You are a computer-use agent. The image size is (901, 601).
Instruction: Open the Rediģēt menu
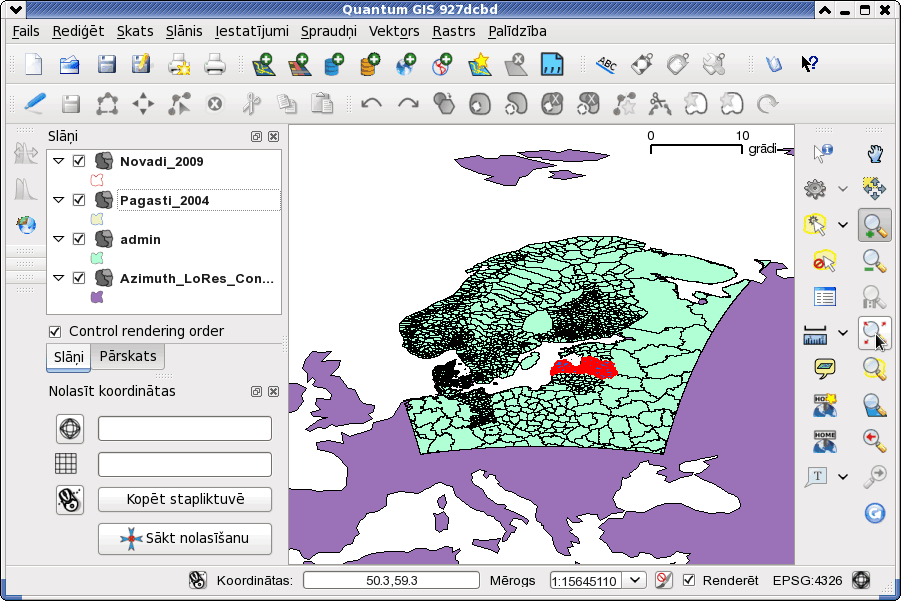click(x=78, y=31)
